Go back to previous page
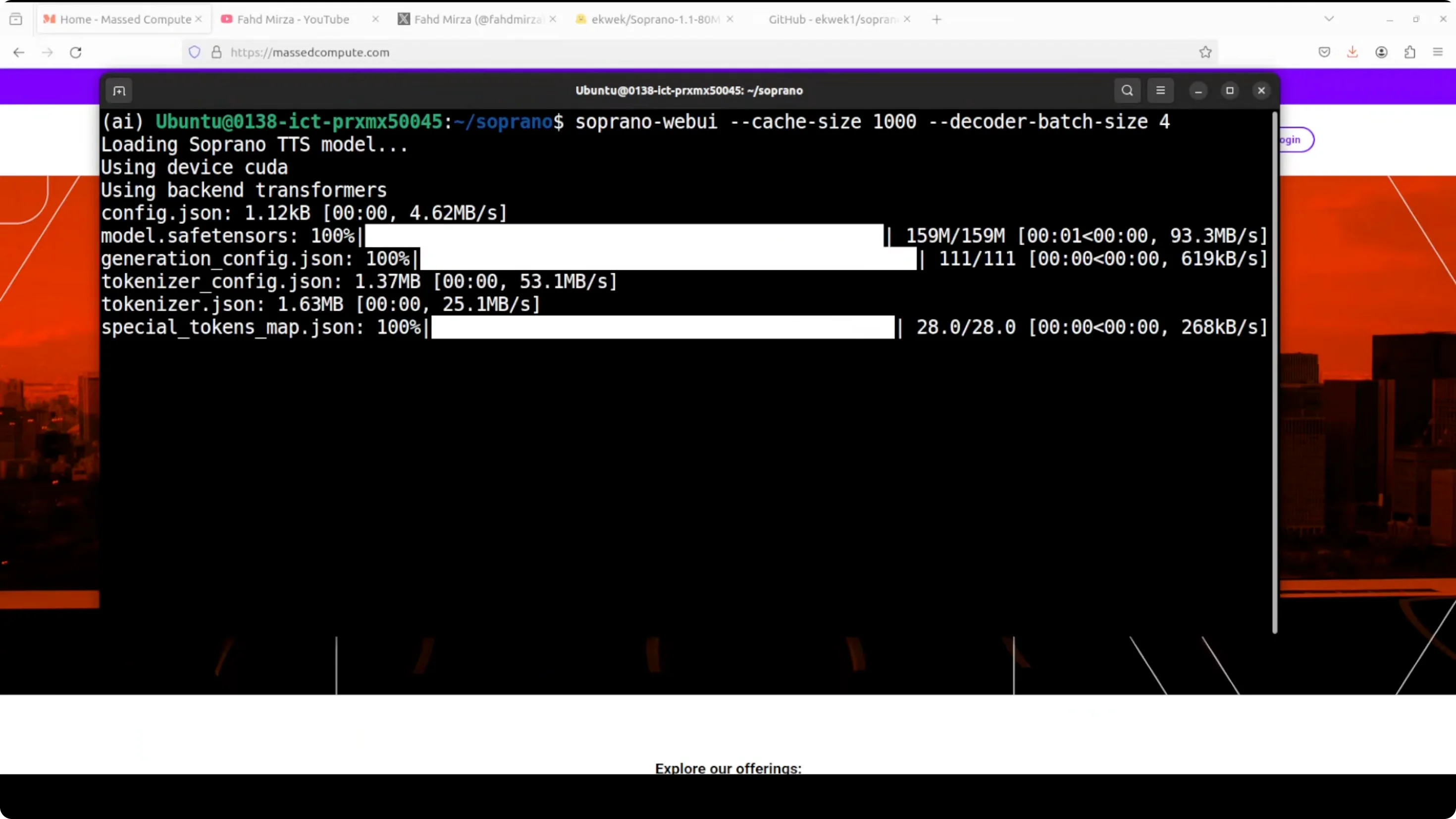This screenshot has height=819, width=1456. 19,52
